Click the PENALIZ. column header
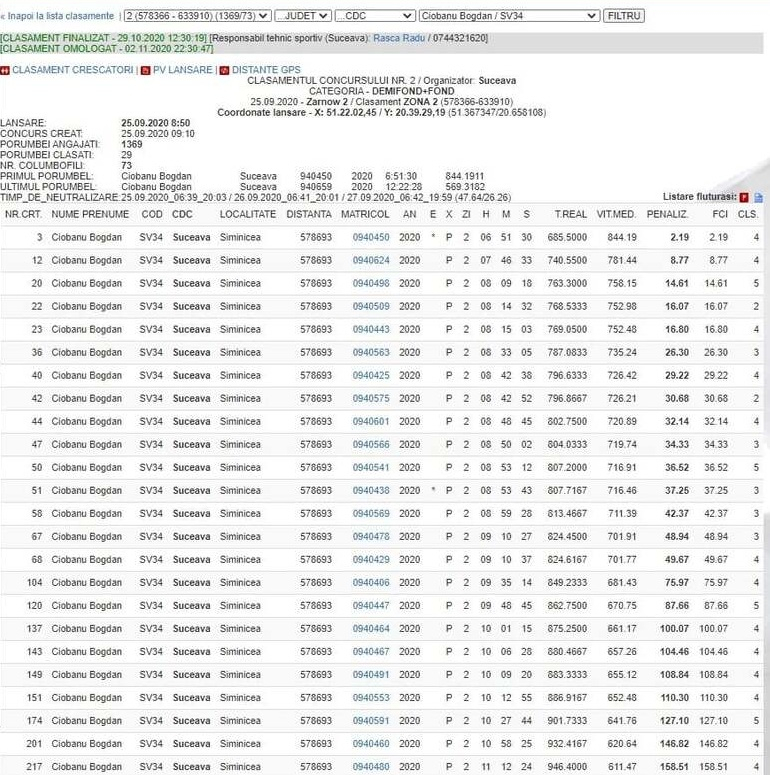The width and height of the screenshot is (770, 775). pos(667,214)
